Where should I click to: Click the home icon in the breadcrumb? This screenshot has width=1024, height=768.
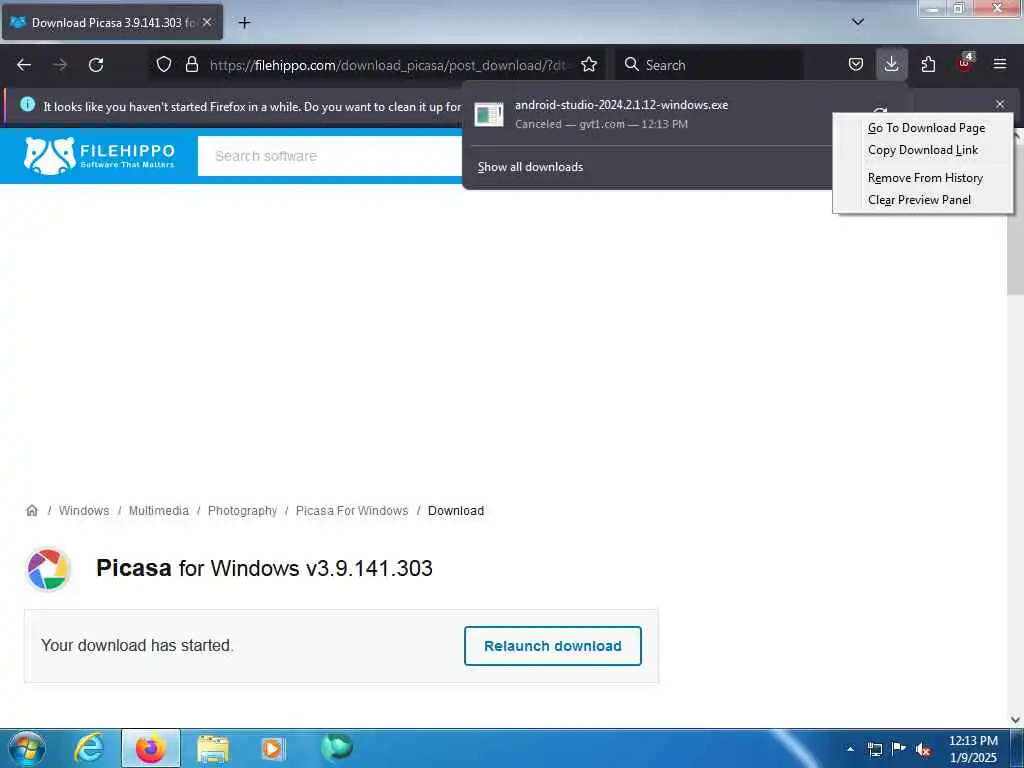(31, 511)
